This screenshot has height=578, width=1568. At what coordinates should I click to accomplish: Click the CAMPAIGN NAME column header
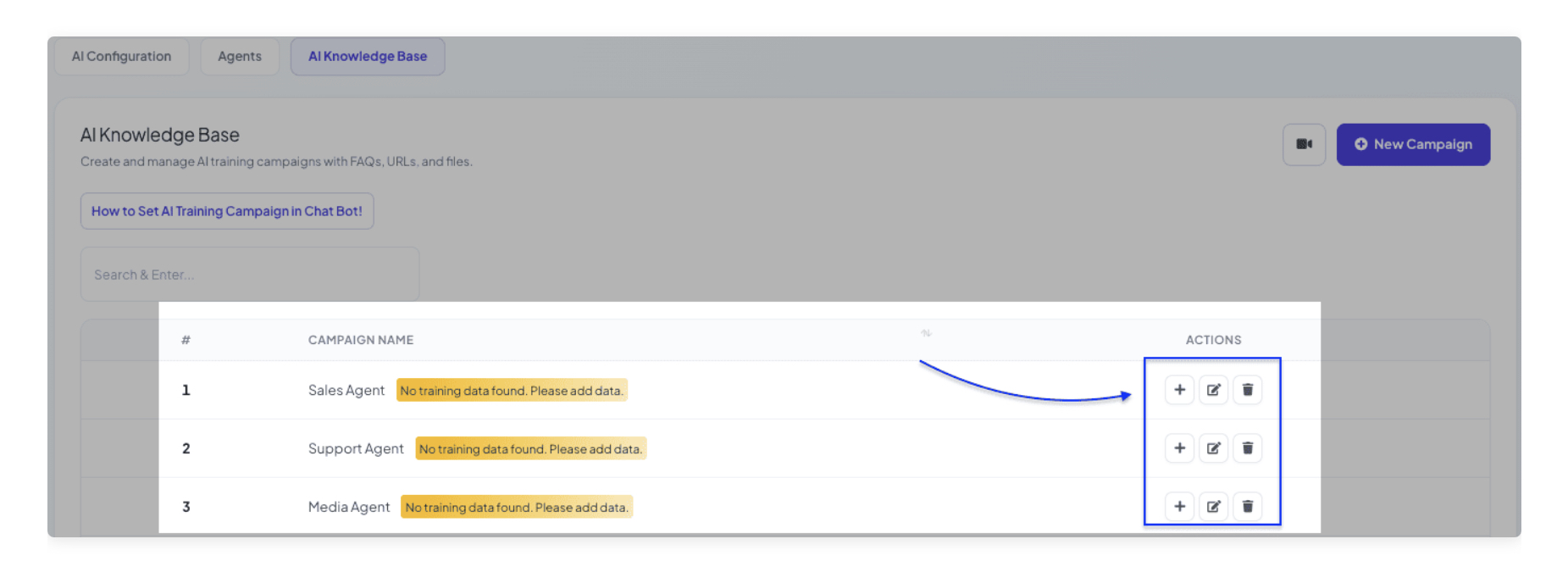(x=361, y=340)
